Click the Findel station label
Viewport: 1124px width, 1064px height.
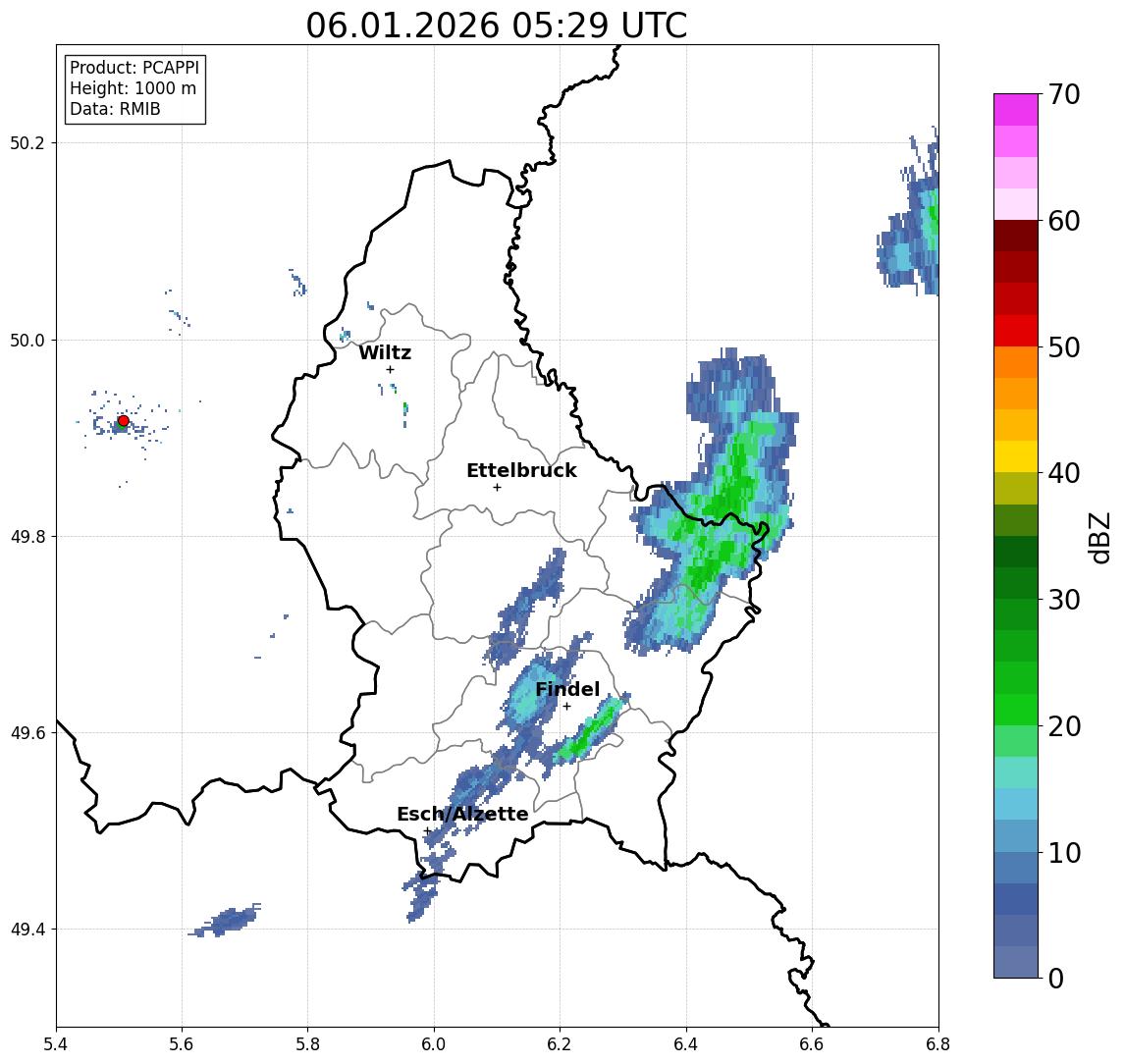(x=567, y=689)
